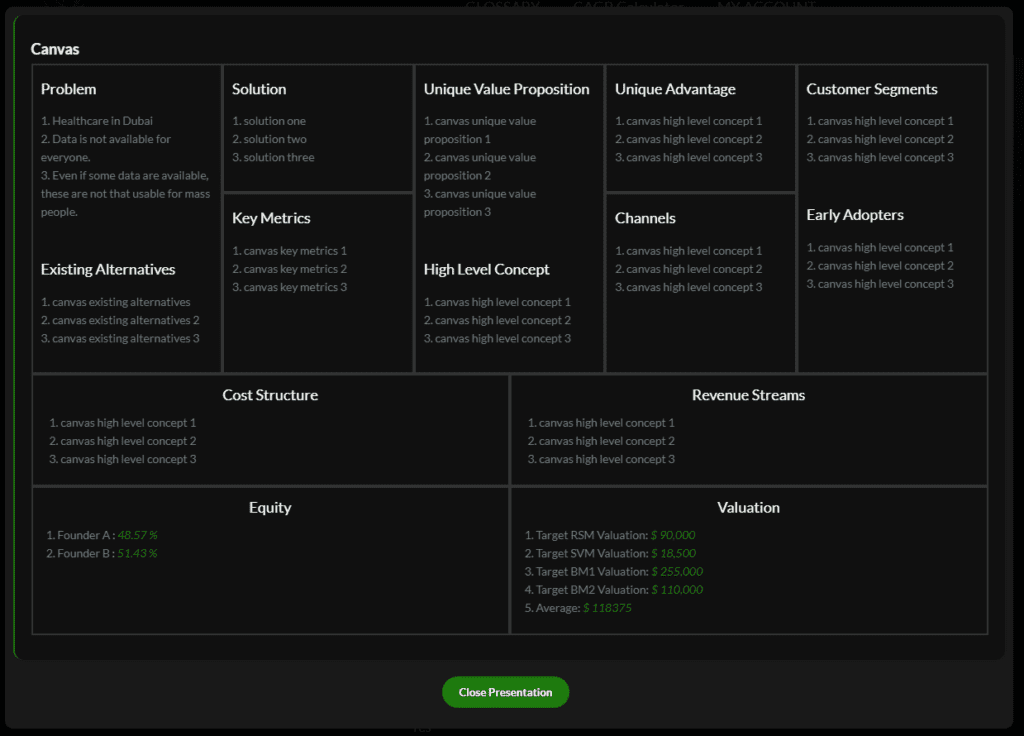1024x736 pixels.
Task: Select Founder A's 48.57 % equity value
Action: [x=137, y=536]
